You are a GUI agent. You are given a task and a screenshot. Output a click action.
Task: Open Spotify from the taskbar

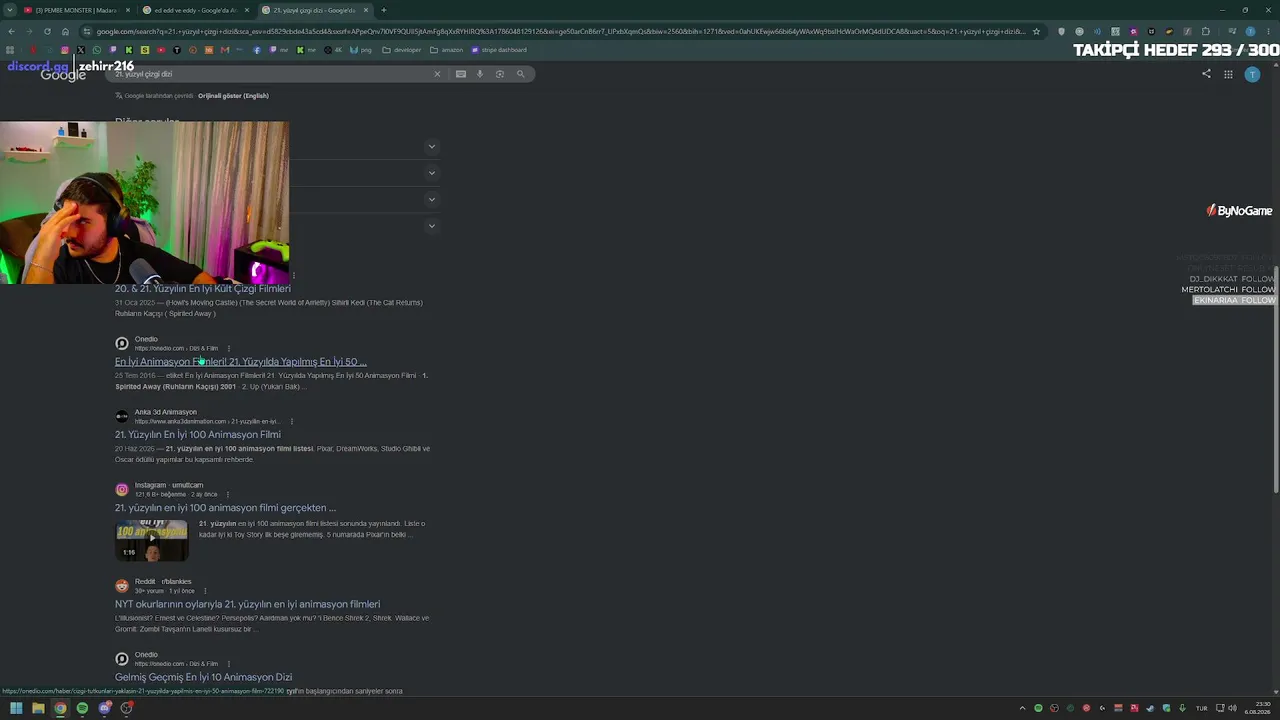(x=82, y=708)
